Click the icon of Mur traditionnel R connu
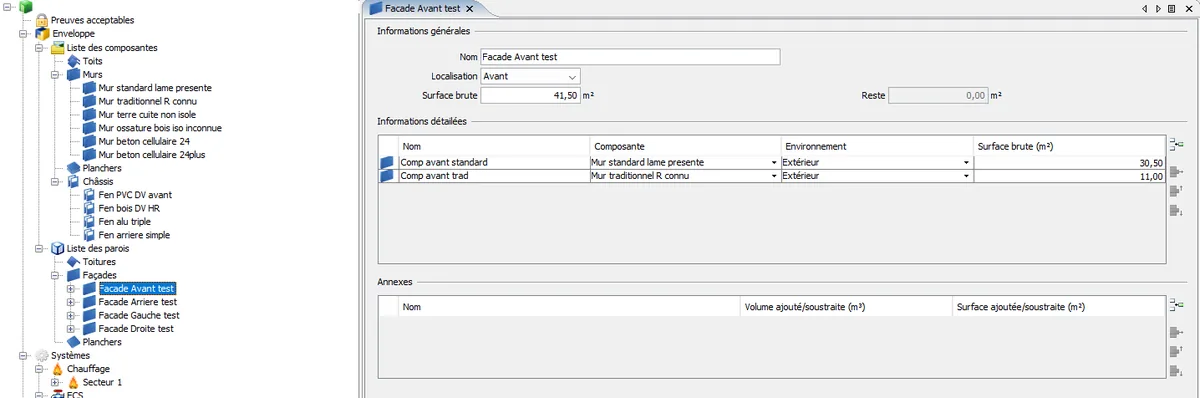 [90, 101]
